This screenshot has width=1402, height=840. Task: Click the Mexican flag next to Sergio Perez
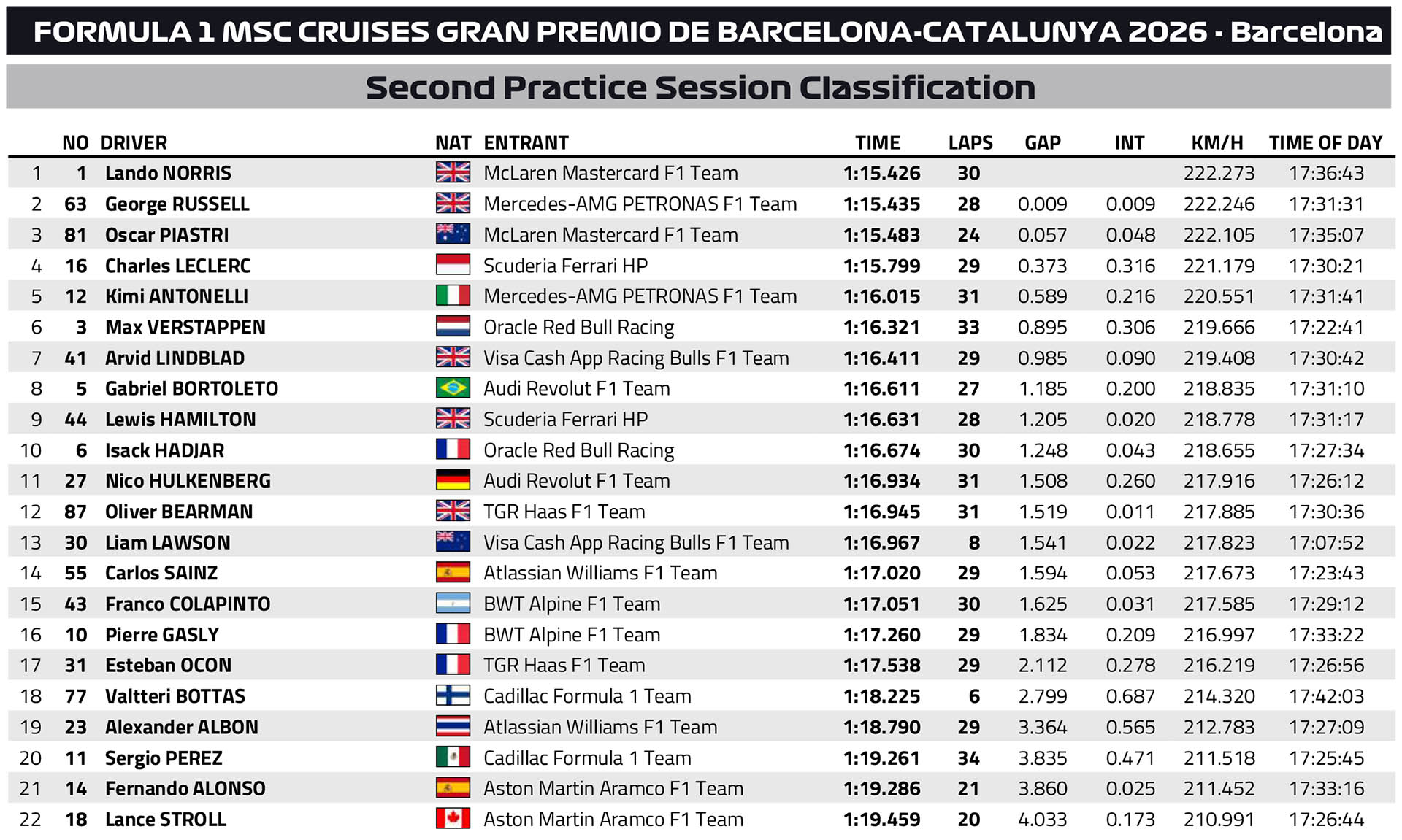[453, 758]
